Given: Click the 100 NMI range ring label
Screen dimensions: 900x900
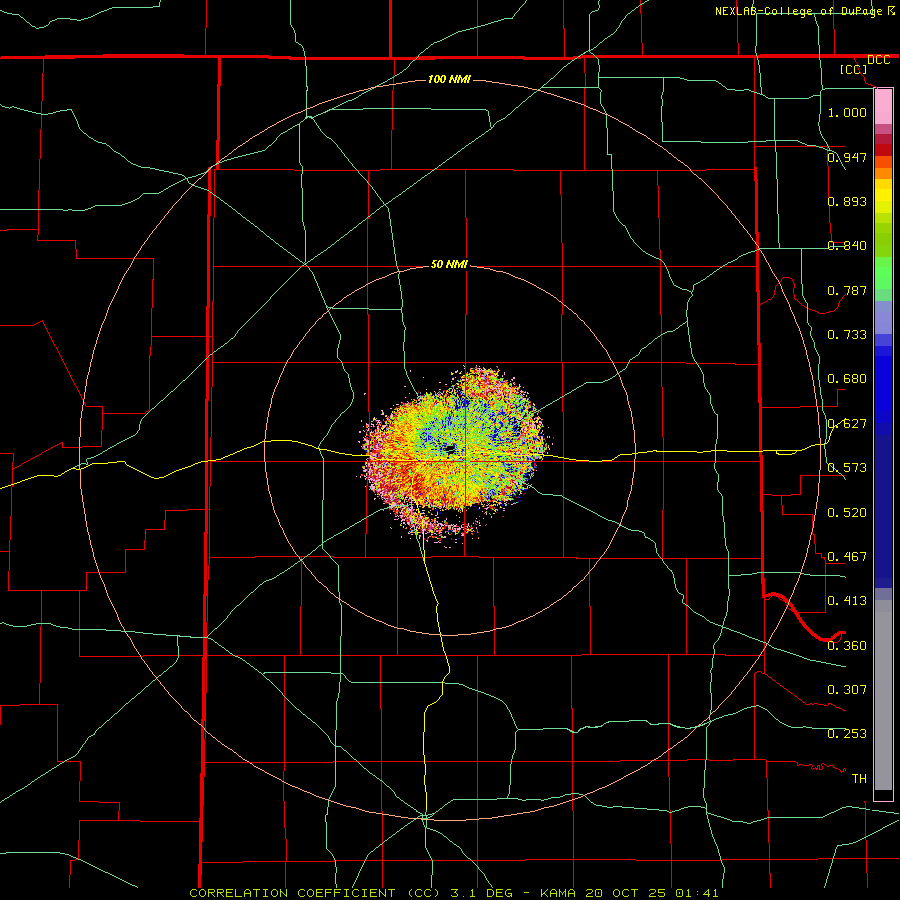Looking at the screenshot, I should point(449,79).
